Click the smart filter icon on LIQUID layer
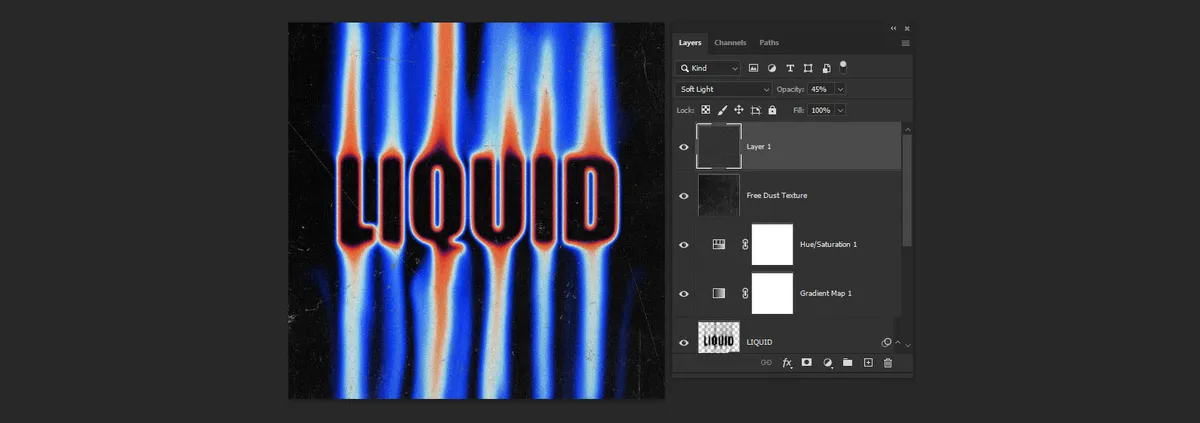The height and width of the screenshot is (423, 1200). (886, 342)
